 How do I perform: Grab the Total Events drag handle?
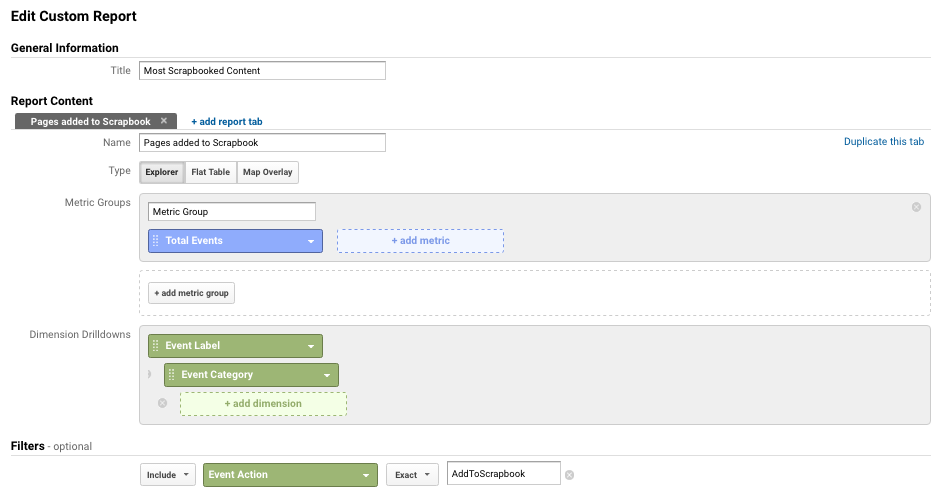[x=155, y=241]
